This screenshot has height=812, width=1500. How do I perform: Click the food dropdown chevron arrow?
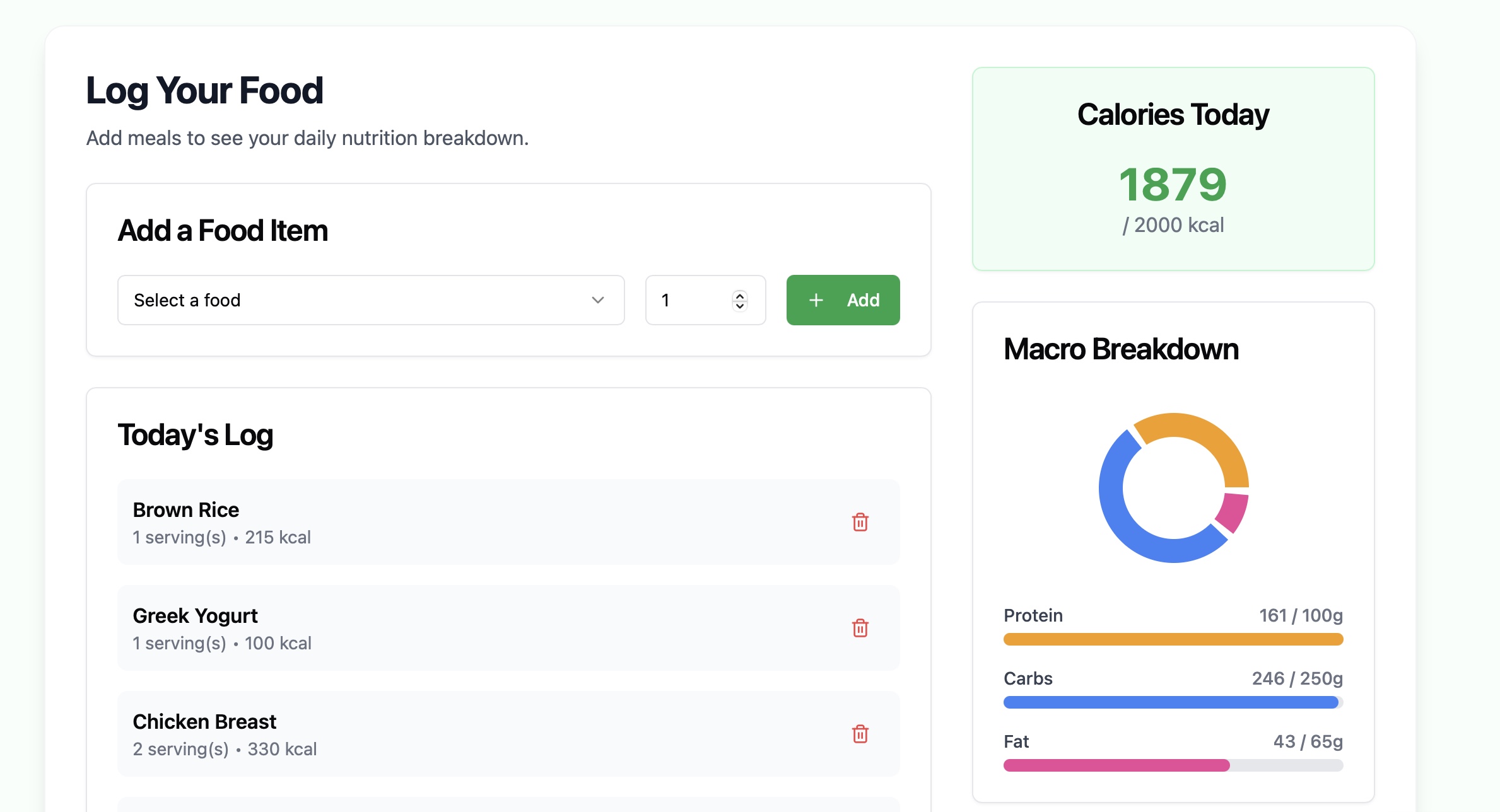point(598,300)
